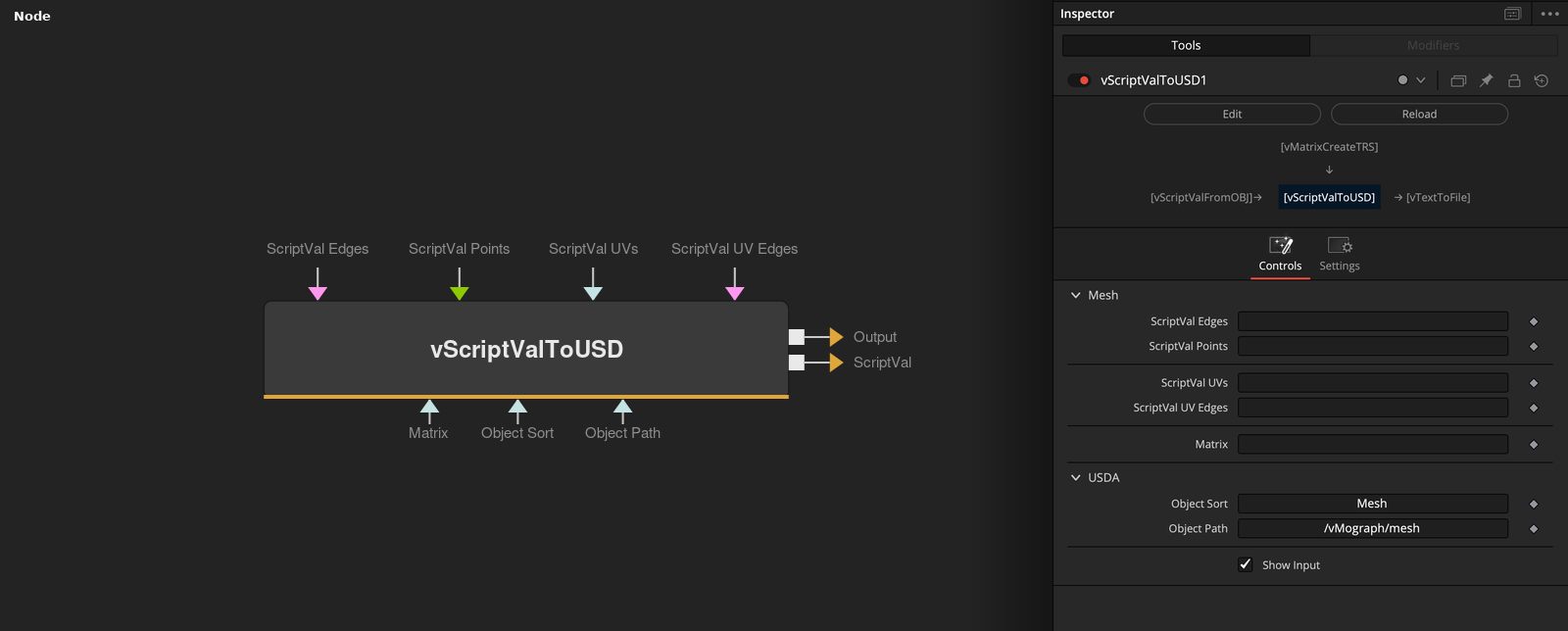
Task: Click the vScriptValToUSD1 tool name
Action: point(1153,80)
